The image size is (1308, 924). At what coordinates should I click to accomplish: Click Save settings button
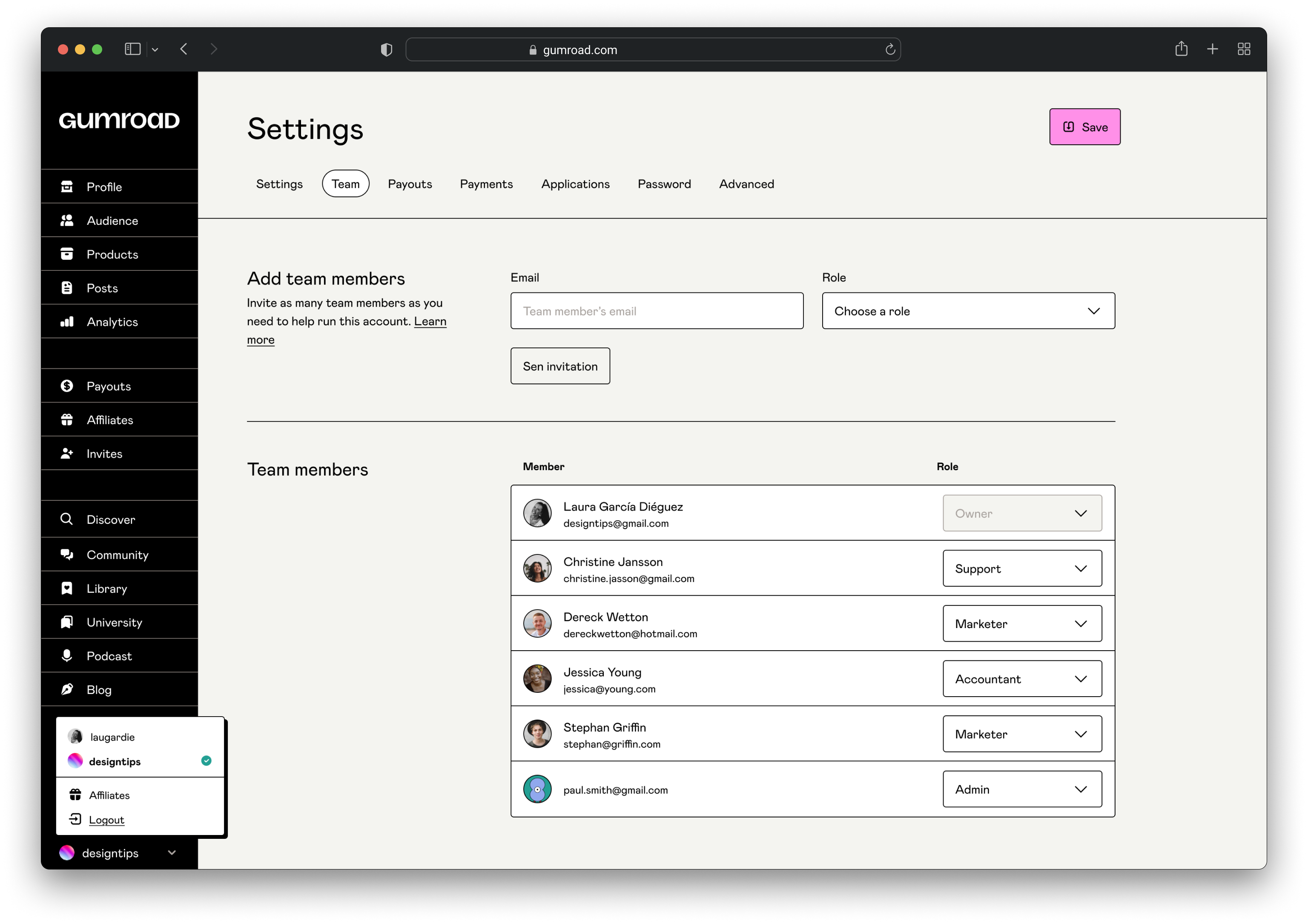pyautogui.click(x=1085, y=126)
